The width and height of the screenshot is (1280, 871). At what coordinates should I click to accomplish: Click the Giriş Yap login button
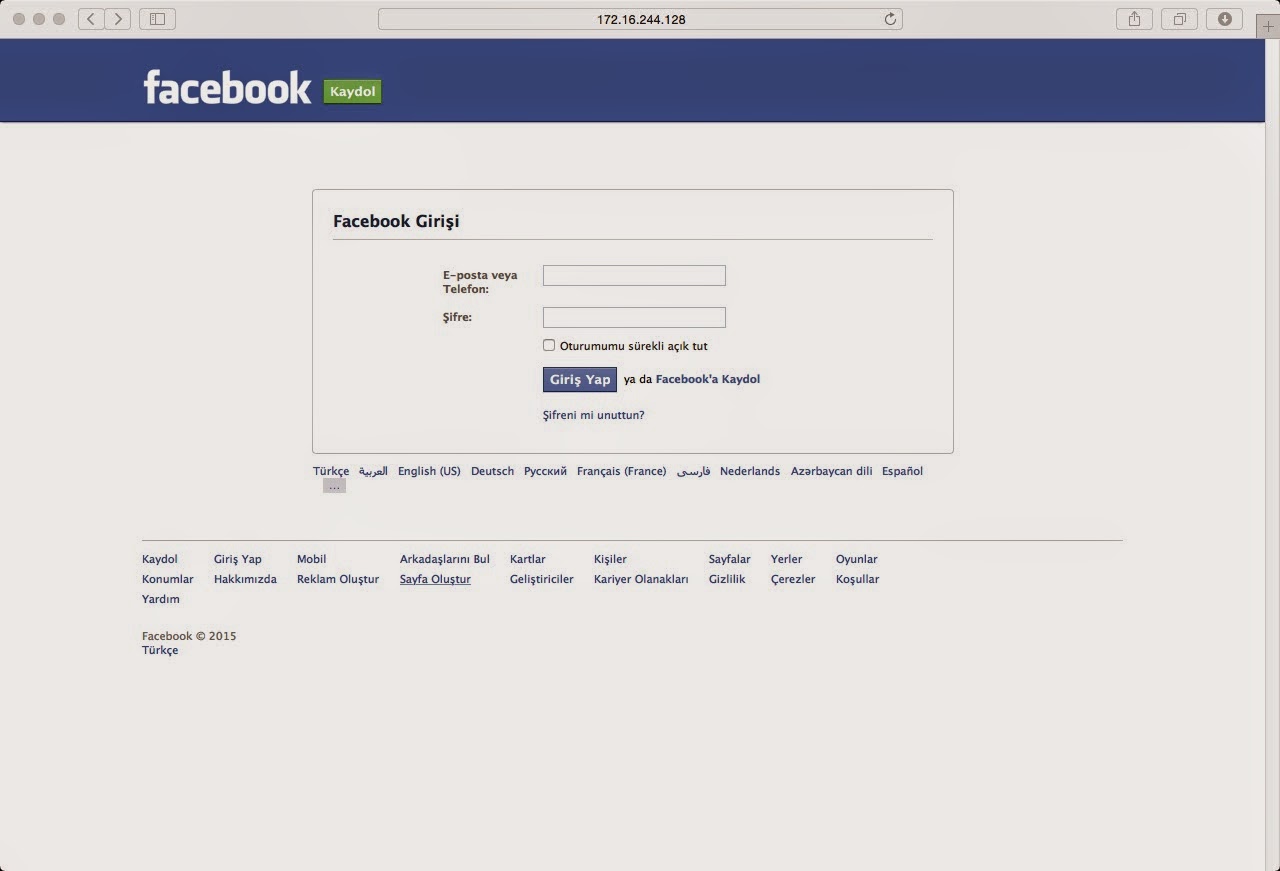pos(580,379)
